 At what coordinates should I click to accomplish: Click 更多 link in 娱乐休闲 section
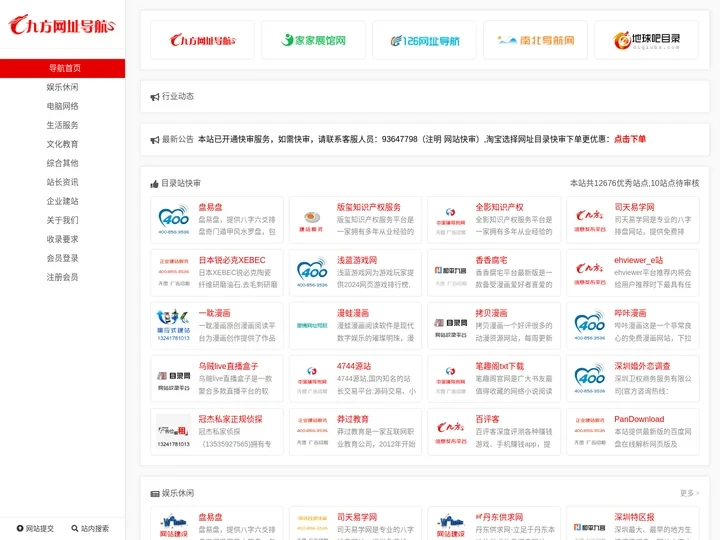click(689, 493)
